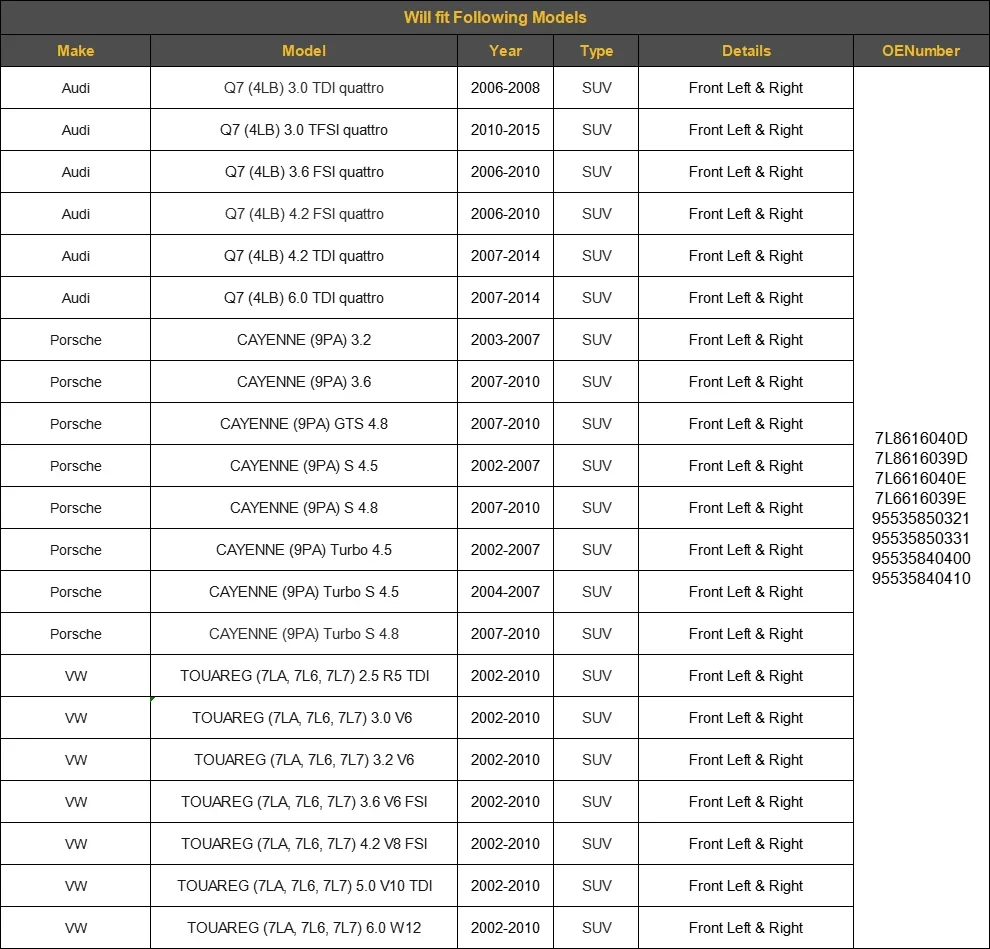Click VW make in TOUAREG 6.0 W12 row
The width and height of the screenshot is (990, 949).
click(x=76, y=928)
